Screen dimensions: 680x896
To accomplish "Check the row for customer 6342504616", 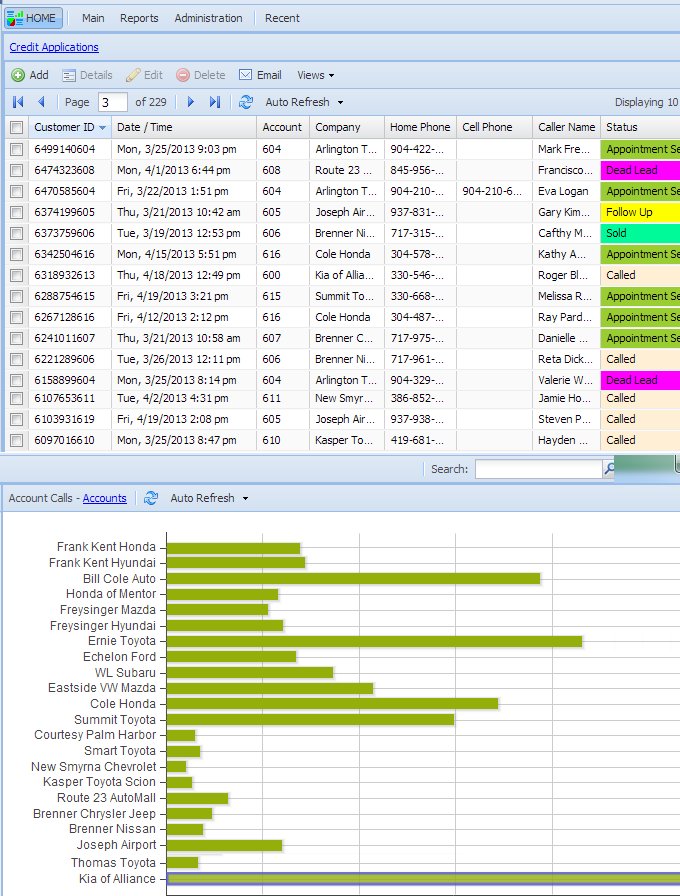I will point(17,255).
